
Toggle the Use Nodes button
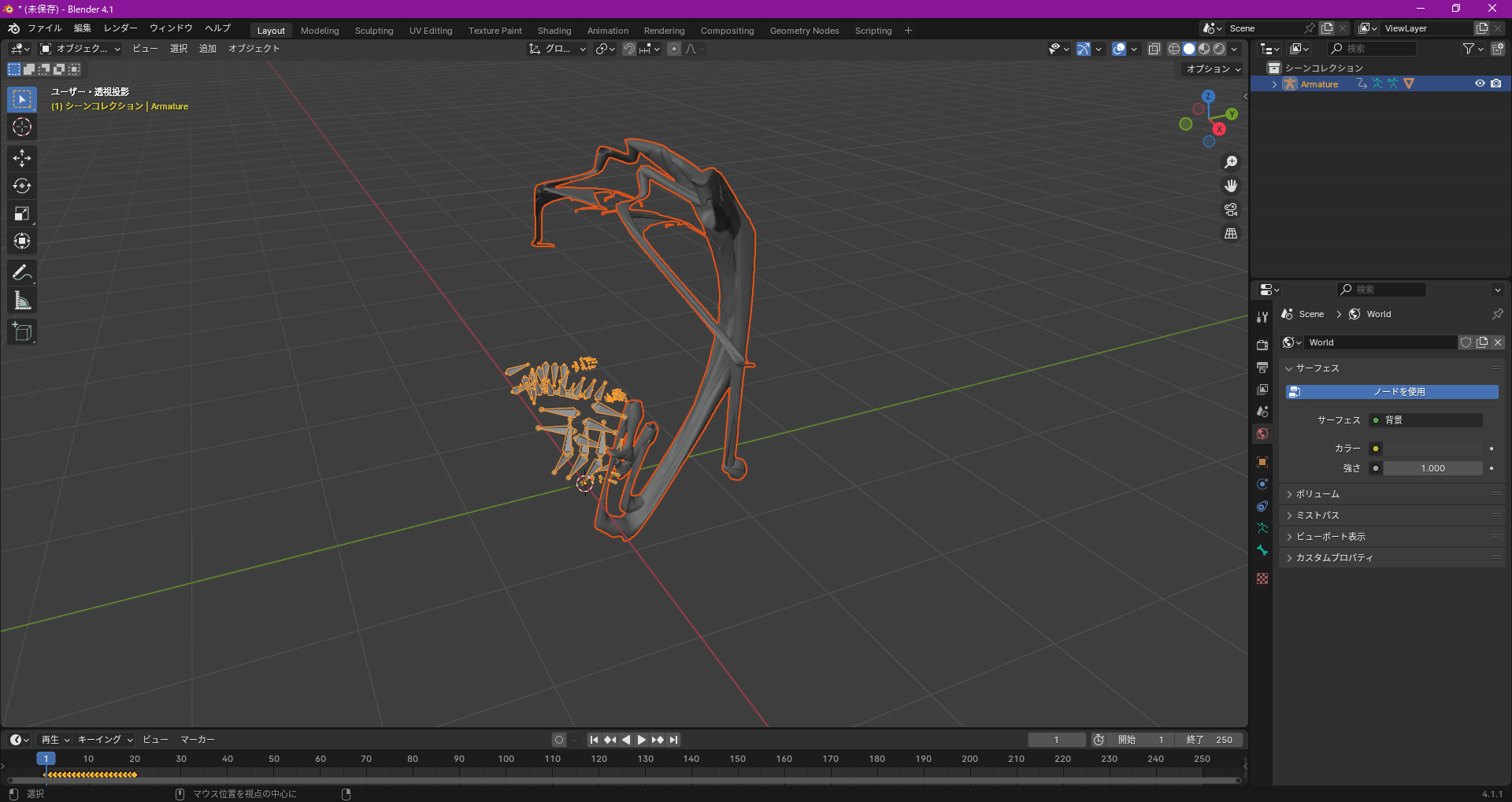coord(1392,391)
